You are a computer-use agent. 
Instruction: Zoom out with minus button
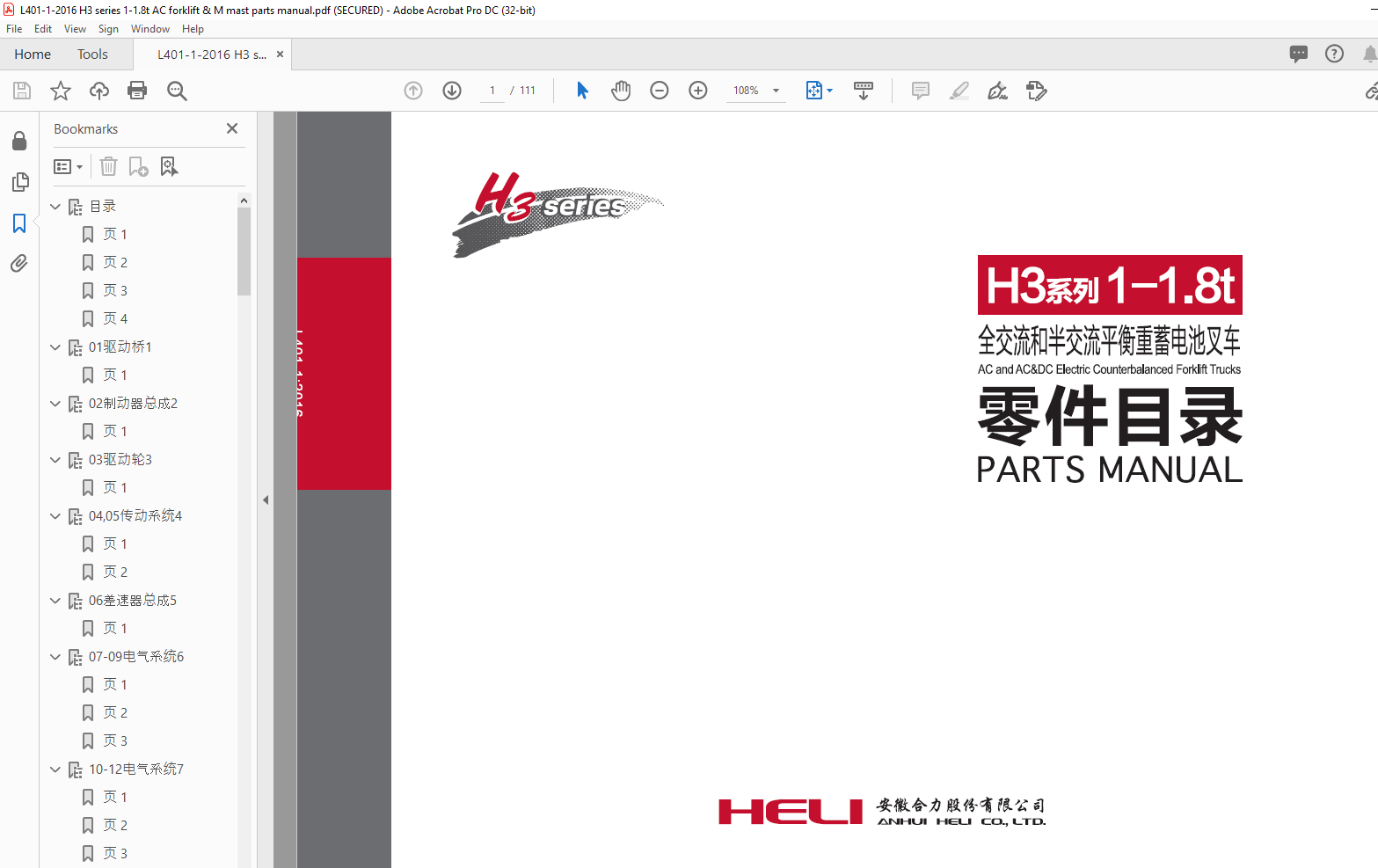pyautogui.click(x=660, y=91)
